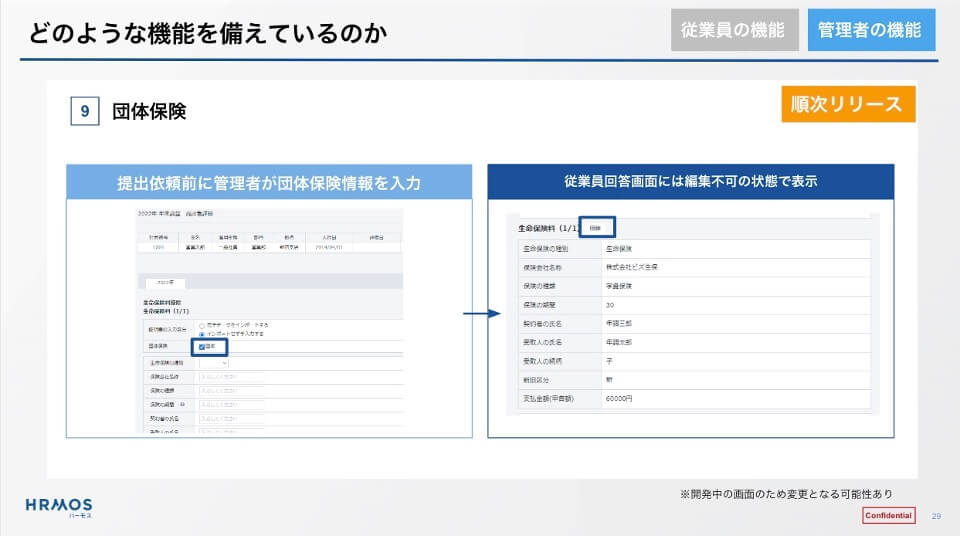
Task: Click the blue arrow between the panels
Action: click(x=481, y=313)
